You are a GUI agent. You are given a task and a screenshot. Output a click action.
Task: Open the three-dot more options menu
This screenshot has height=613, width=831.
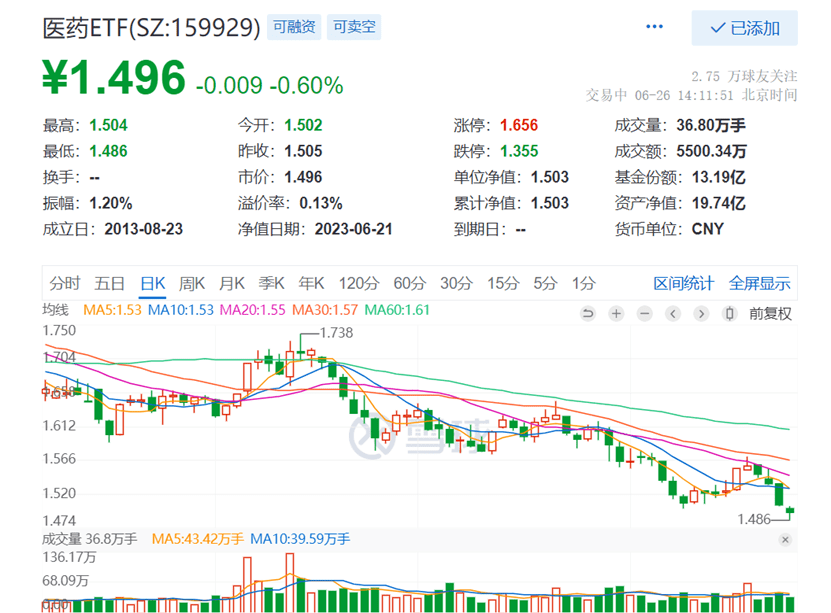pos(654,26)
